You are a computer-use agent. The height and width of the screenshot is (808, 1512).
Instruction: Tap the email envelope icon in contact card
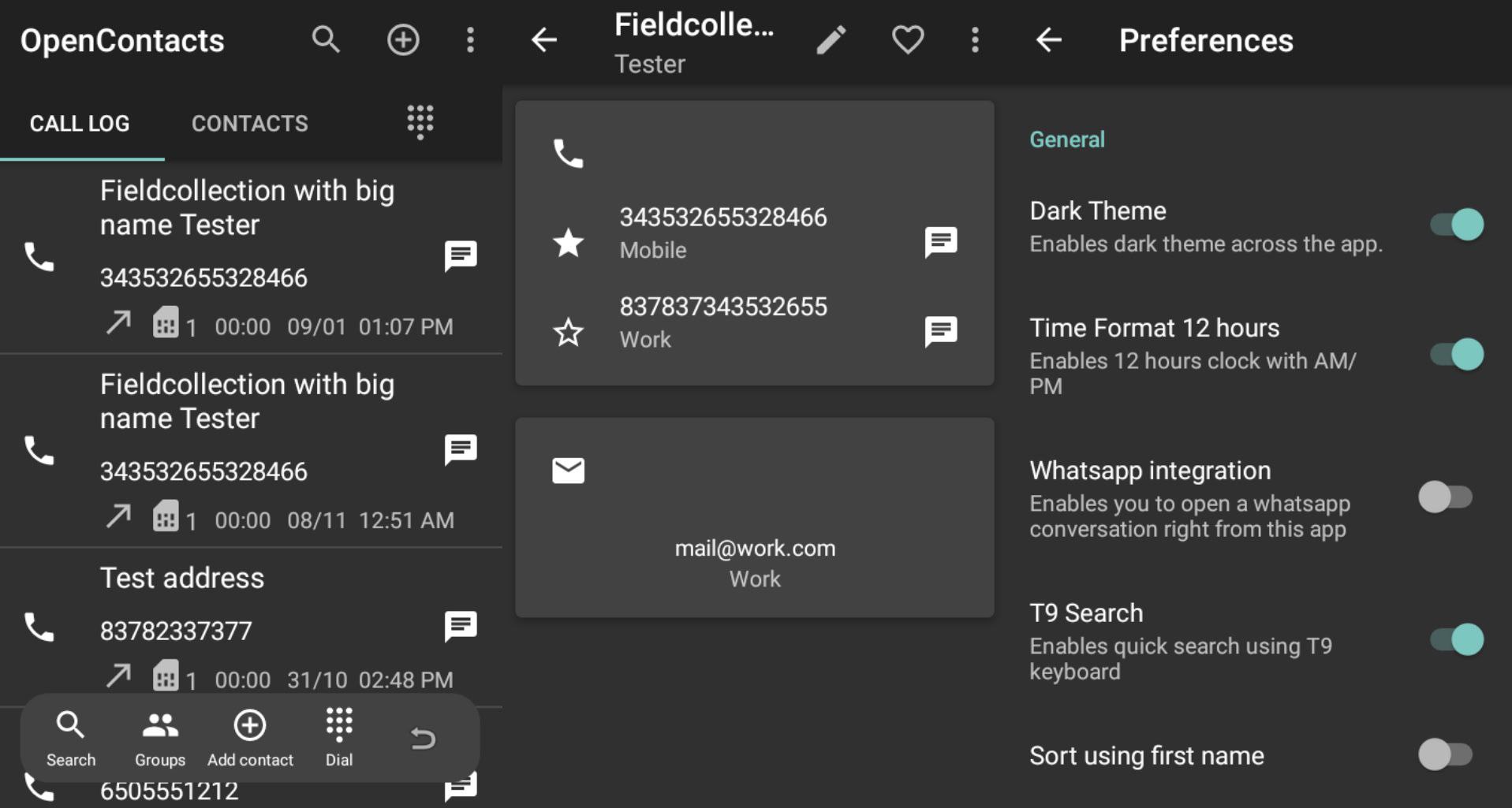click(568, 471)
